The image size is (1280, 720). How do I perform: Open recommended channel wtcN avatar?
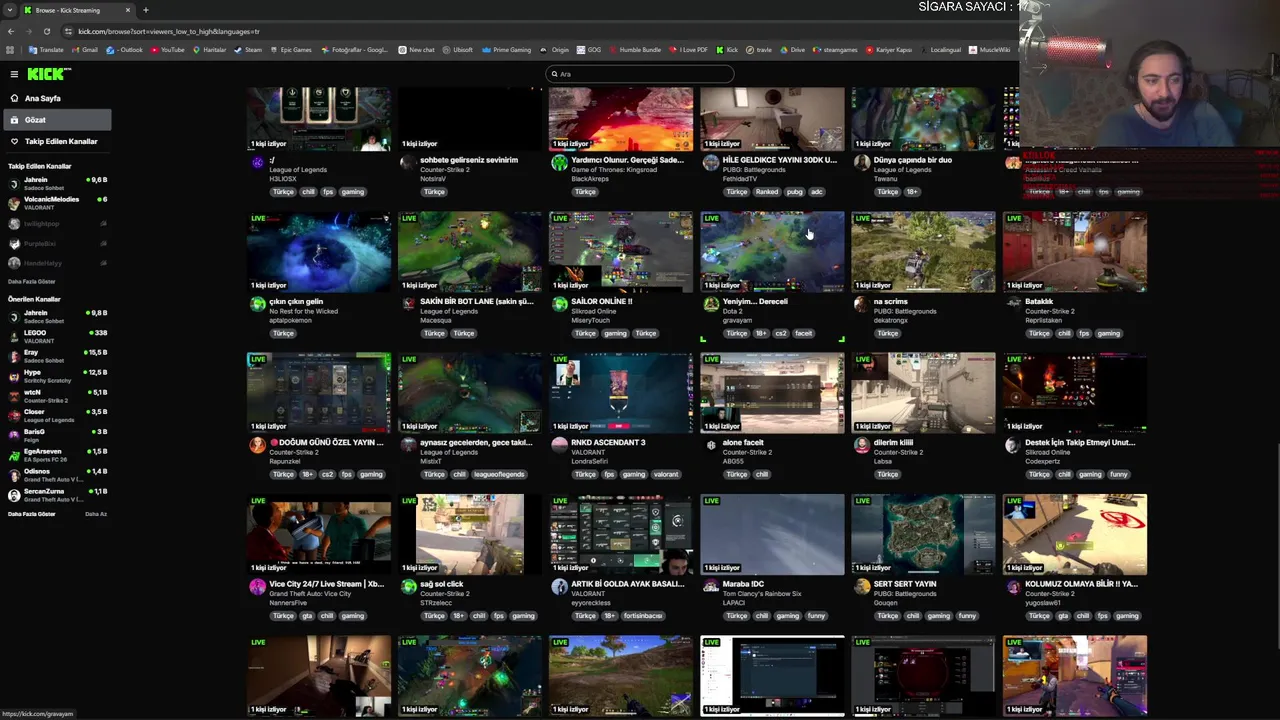coord(14,396)
